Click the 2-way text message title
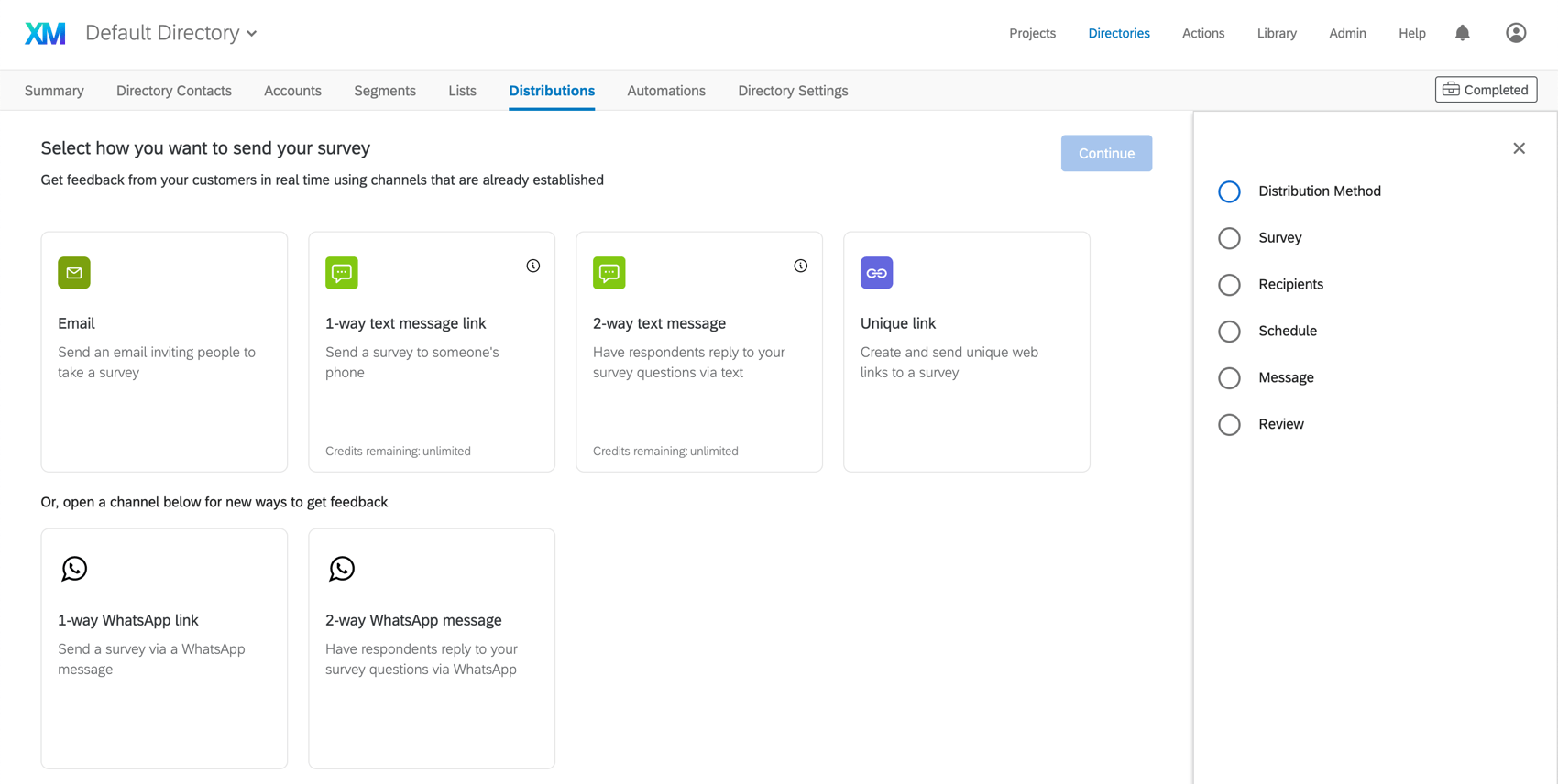 tap(659, 323)
